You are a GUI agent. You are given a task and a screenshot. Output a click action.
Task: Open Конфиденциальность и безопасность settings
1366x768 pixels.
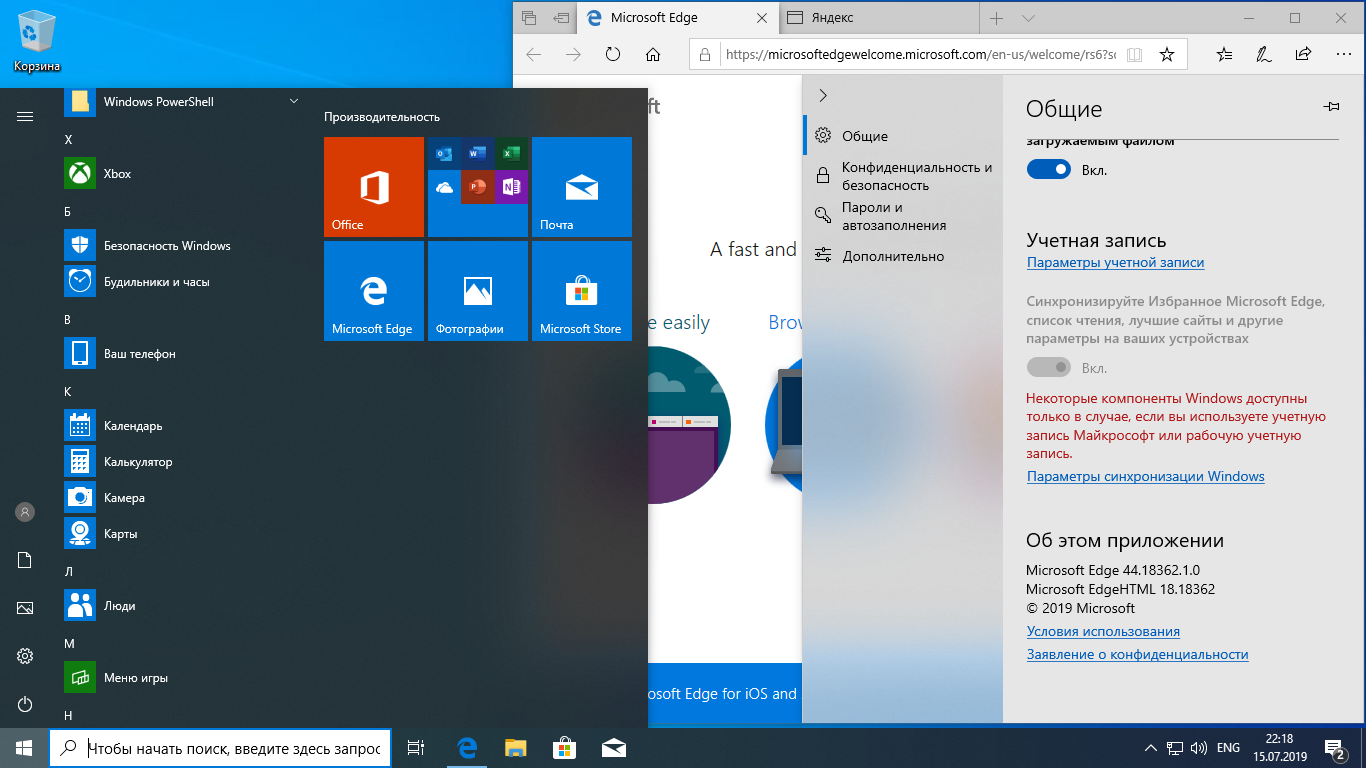902,176
